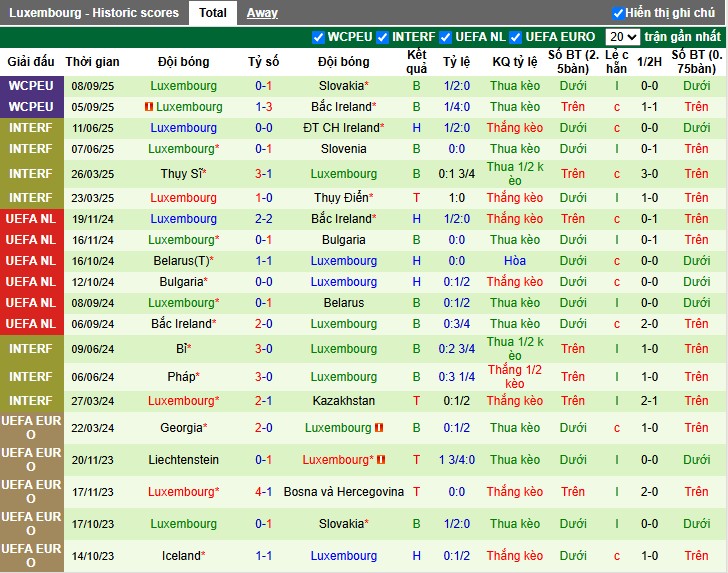Select the Total tab

[x=212, y=13]
